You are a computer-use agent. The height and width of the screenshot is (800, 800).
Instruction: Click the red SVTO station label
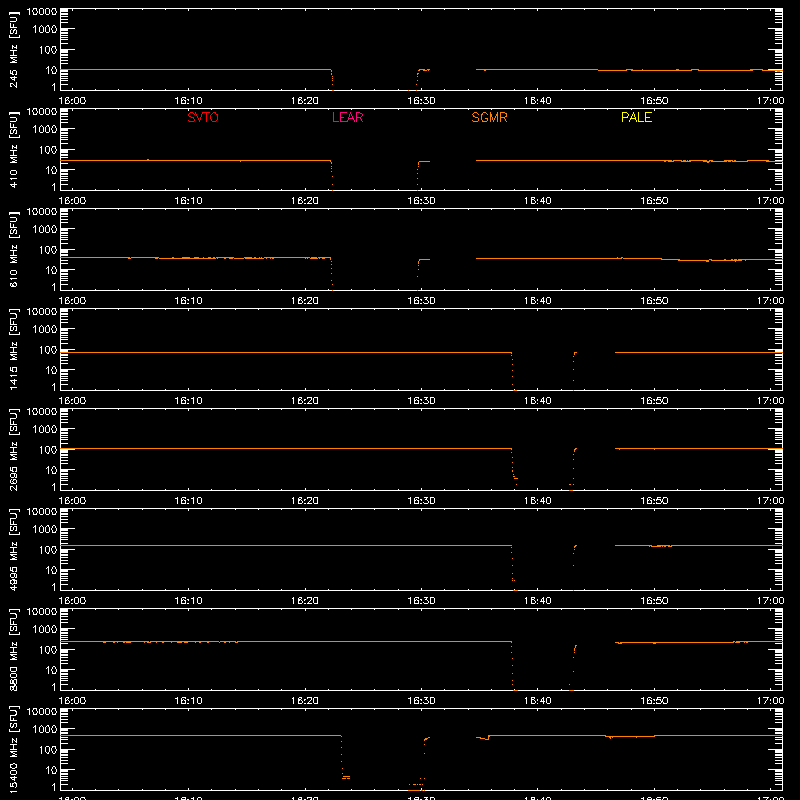pyautogui.click(x=203, y=117)
